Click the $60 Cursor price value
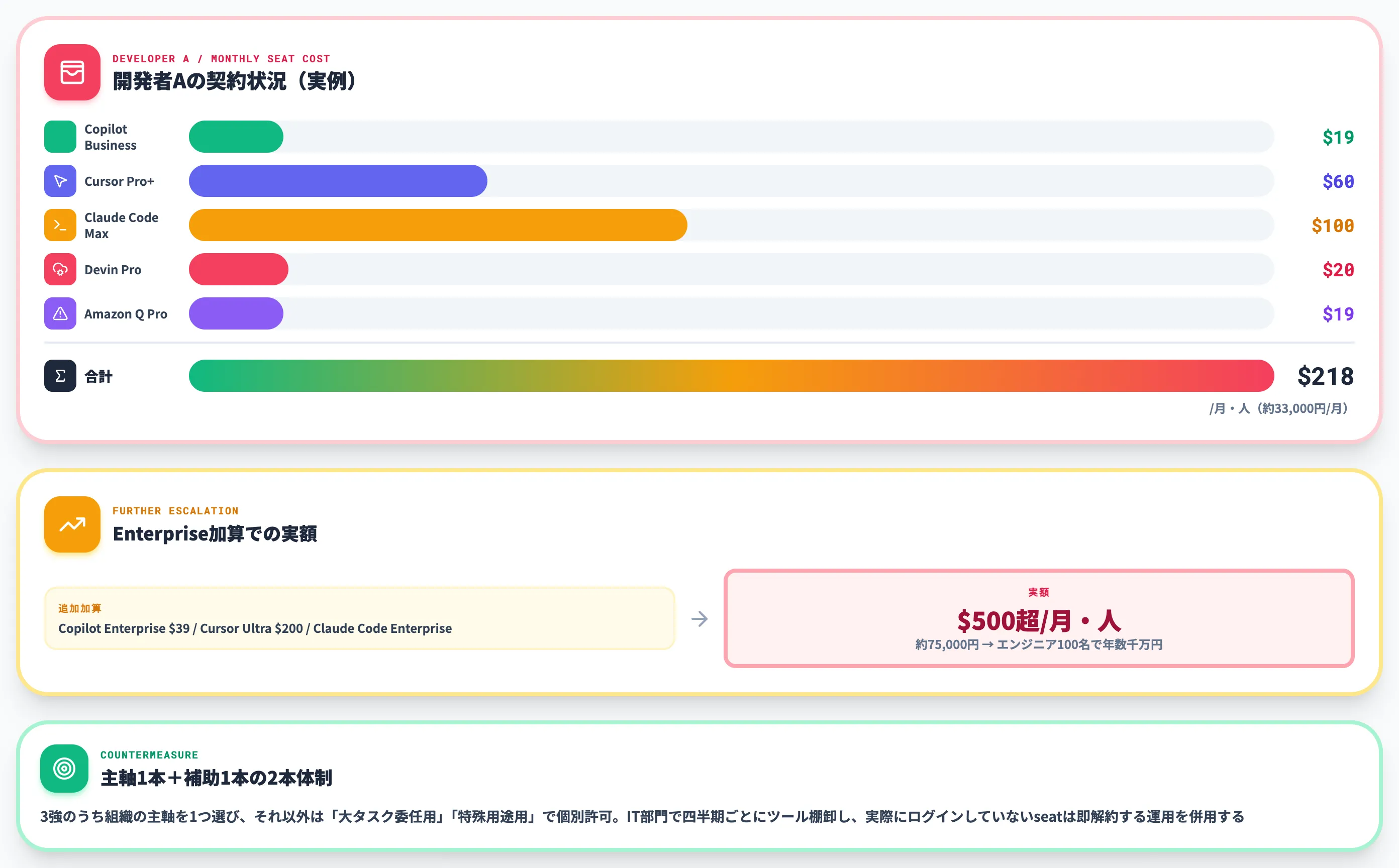The image size is (1399, 868). 1338,181
